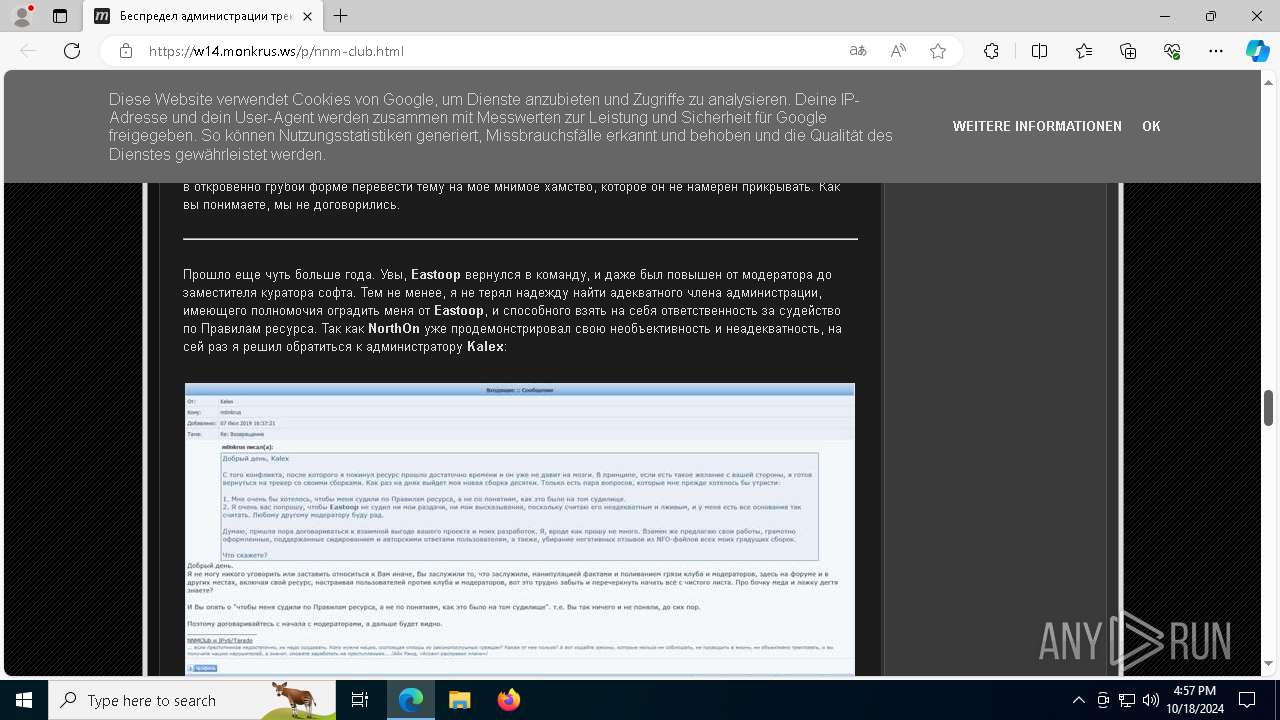Open the forum message screenshot image
Screen dimensions: 1280x720
click(520, 529)
